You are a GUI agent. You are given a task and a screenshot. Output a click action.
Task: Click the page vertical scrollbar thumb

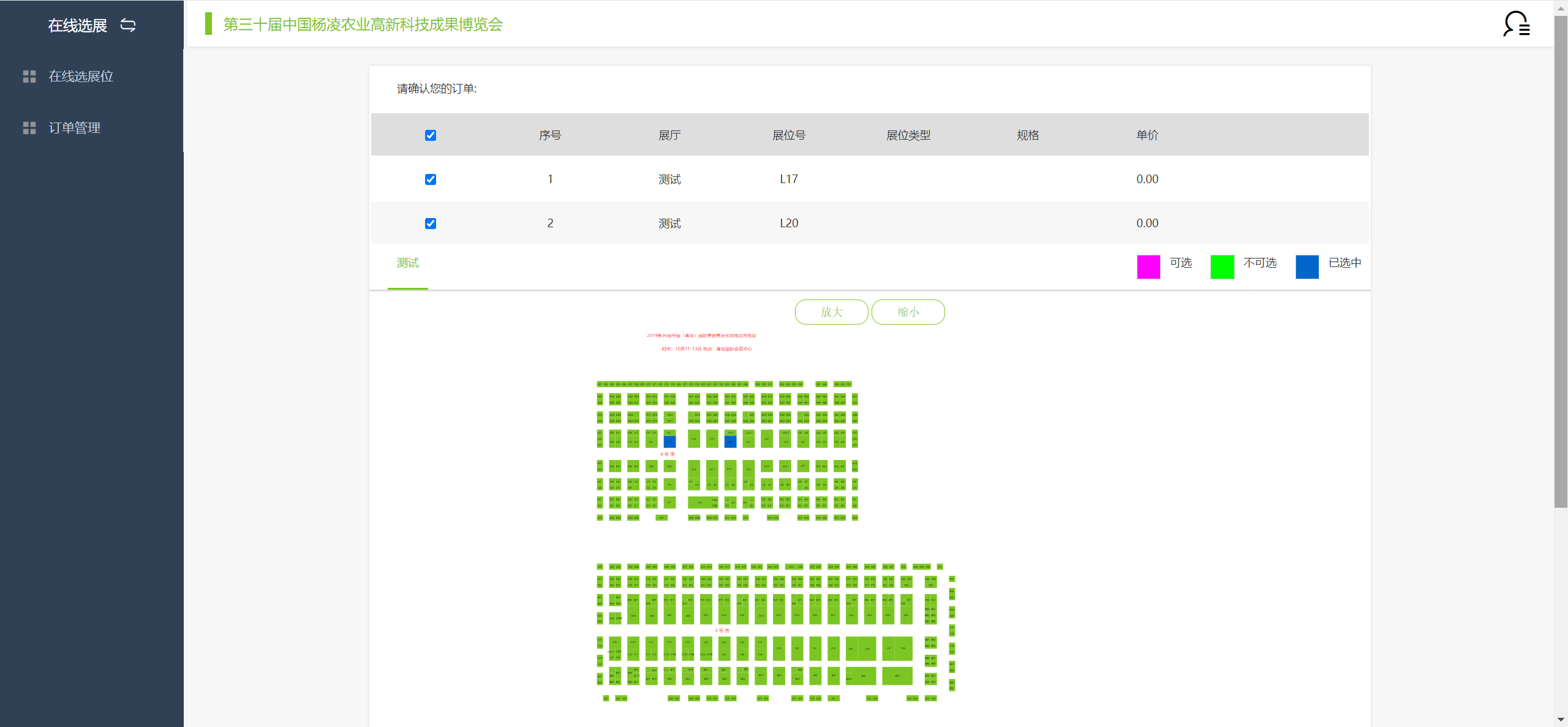click(1561, 263)
